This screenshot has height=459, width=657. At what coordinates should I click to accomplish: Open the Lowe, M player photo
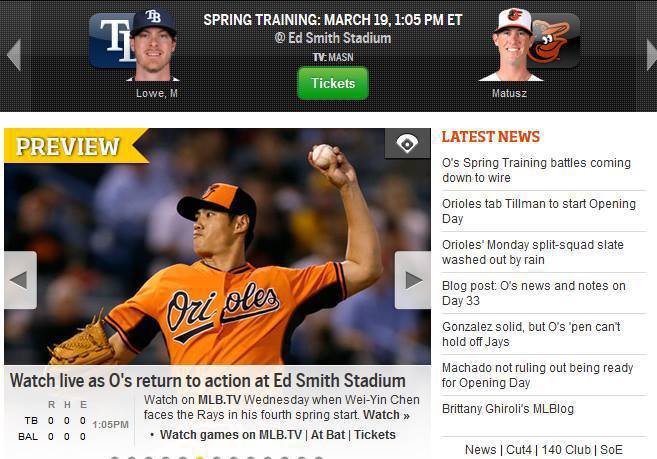pos(153,45)
